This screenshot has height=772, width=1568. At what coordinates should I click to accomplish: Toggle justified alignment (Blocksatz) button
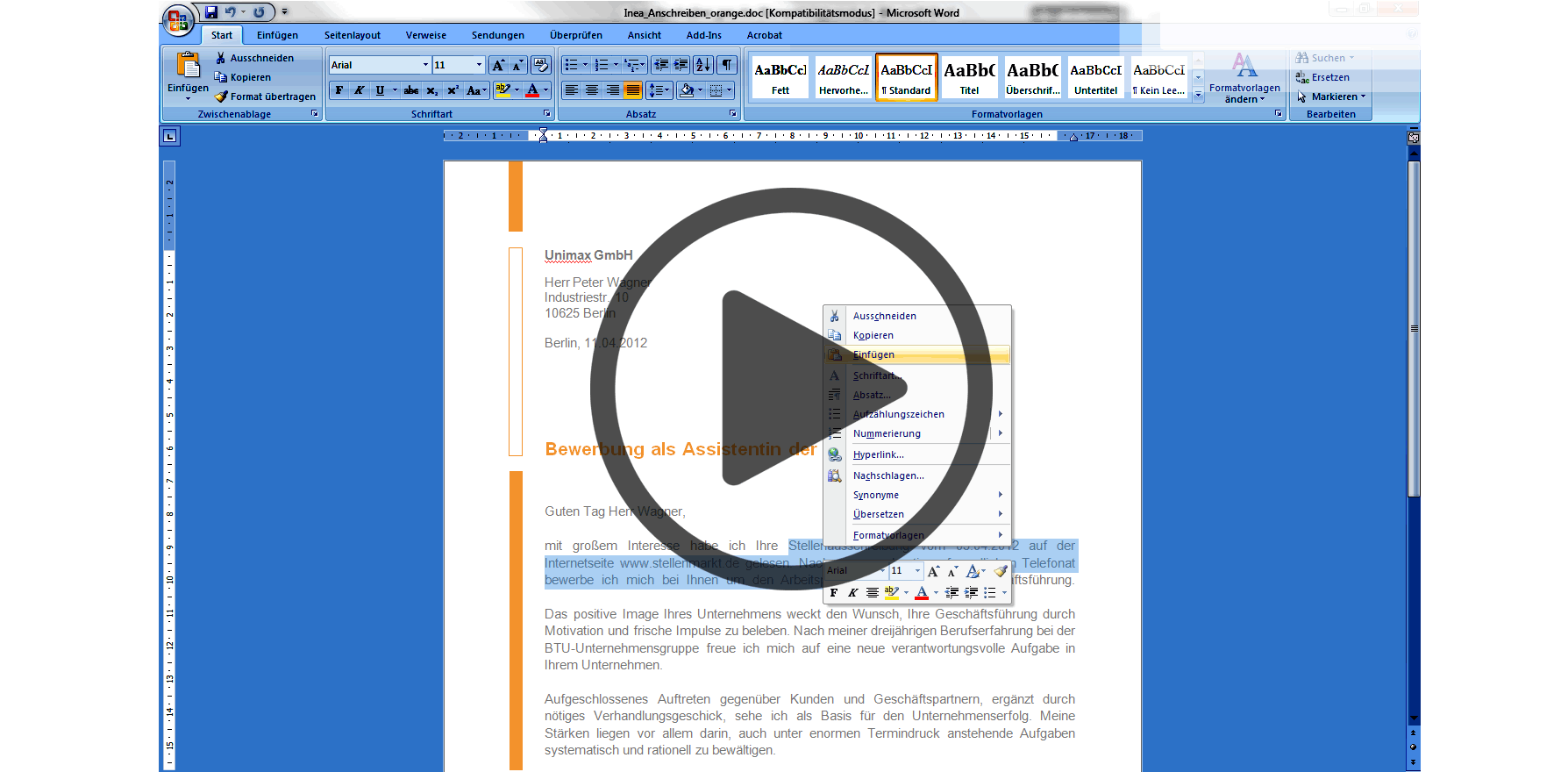coord(632,90)
